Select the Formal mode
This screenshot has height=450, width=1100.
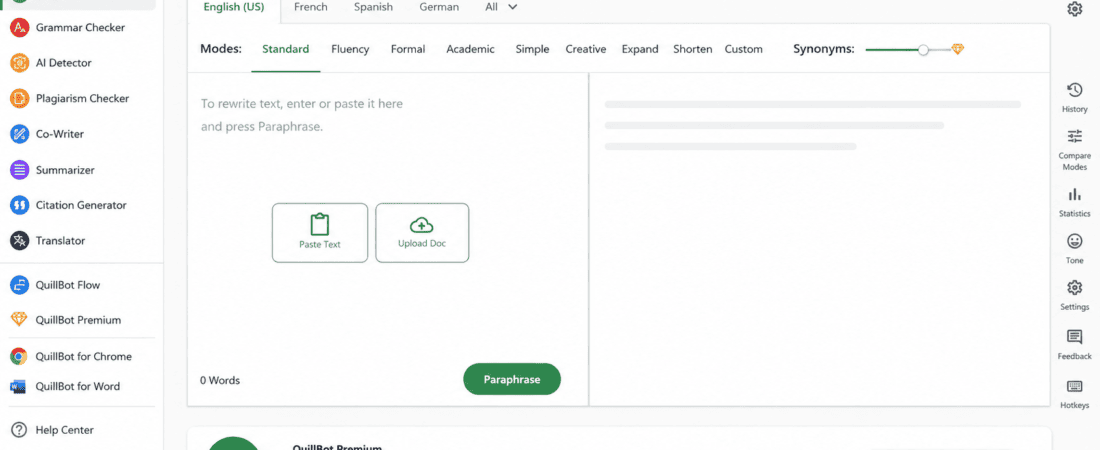point(408,49)
